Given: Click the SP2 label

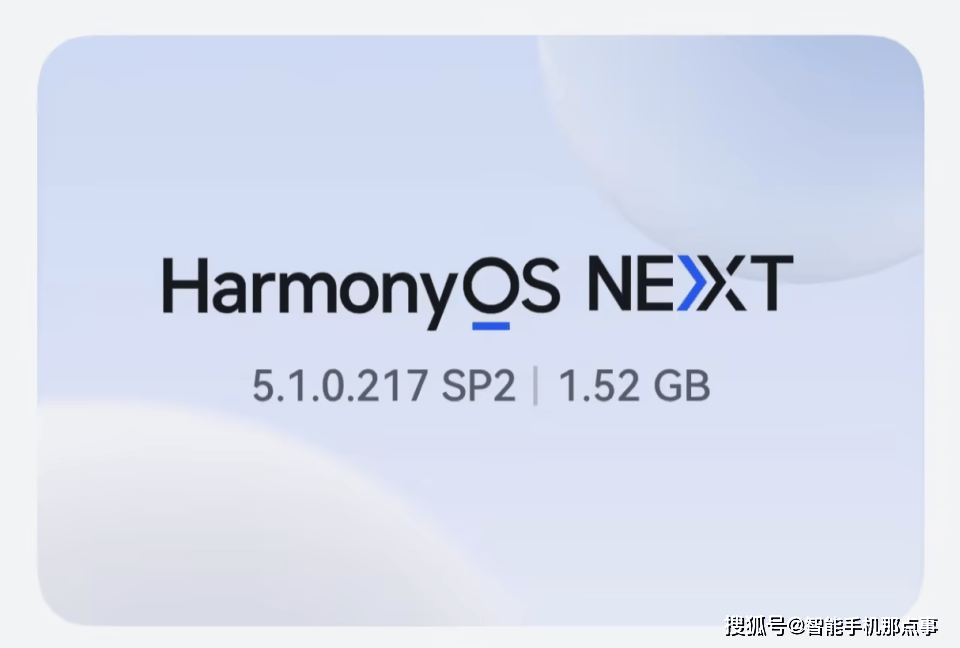Looking at the screenshot, I should (x=479, y=386).
